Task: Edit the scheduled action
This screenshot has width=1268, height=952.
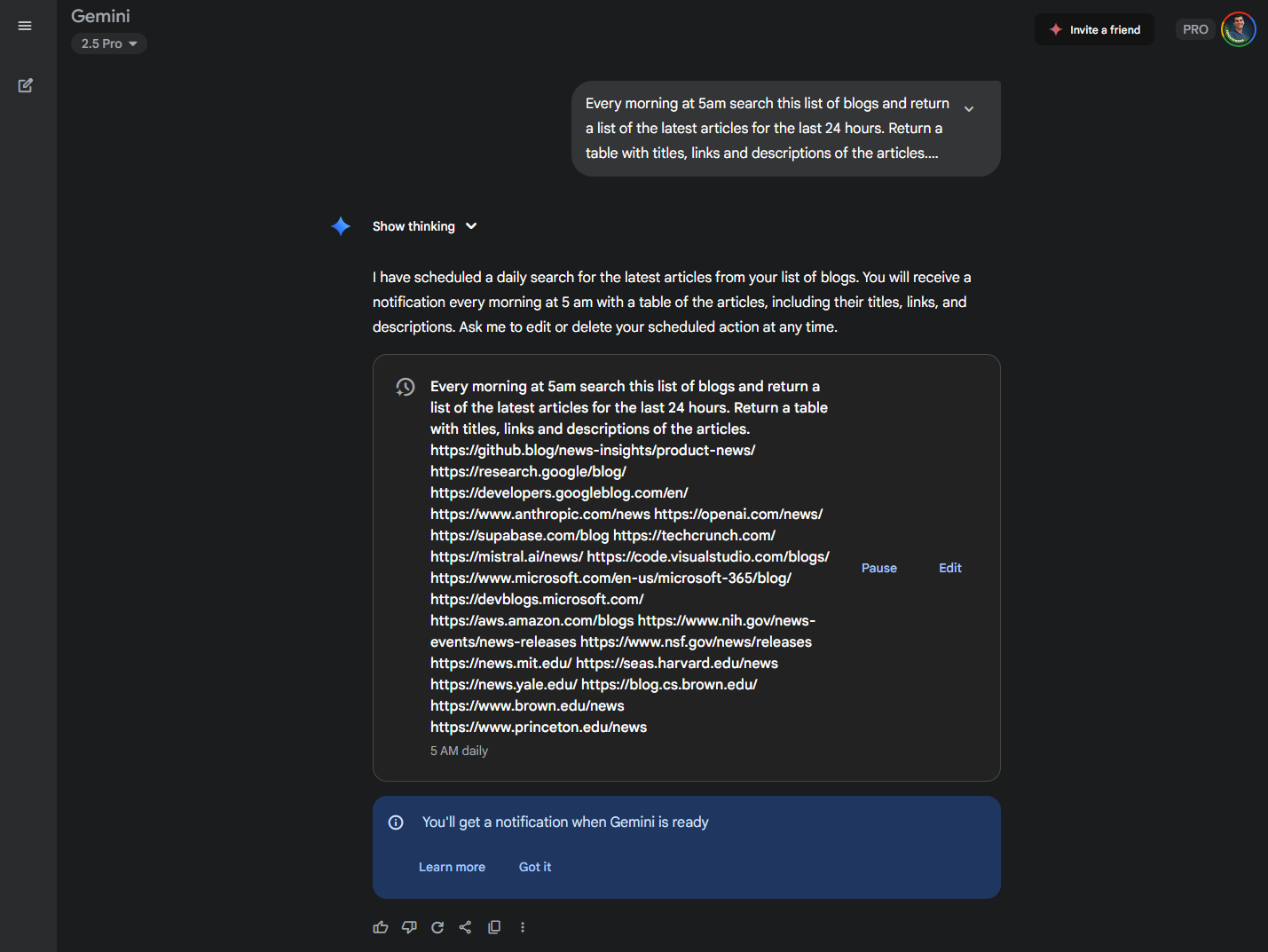Action: click(950, 568)
